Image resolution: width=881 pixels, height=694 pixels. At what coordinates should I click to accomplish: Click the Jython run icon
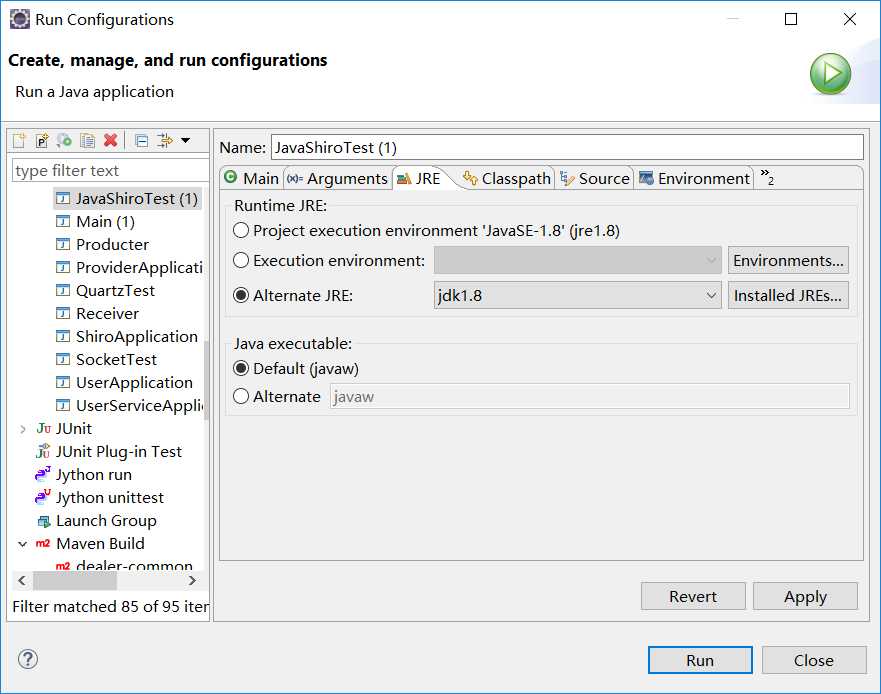tap(43, 474)
